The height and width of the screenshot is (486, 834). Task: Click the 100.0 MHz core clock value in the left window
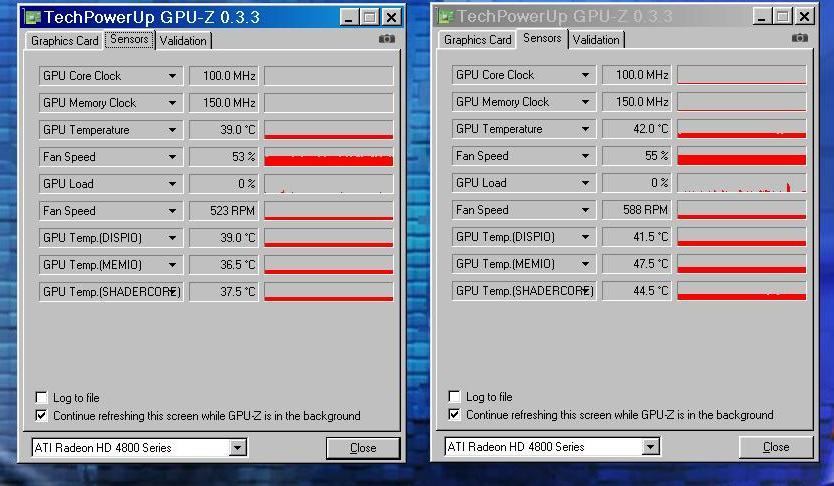(x=224, y=76)
